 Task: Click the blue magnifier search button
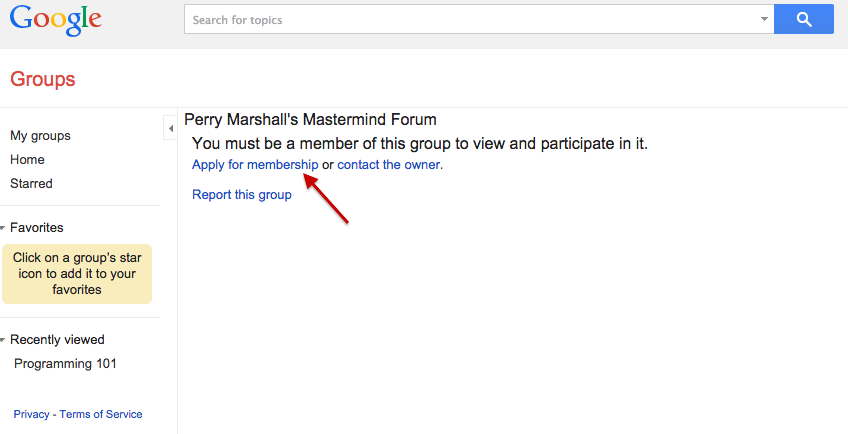[x=804, y=19]
